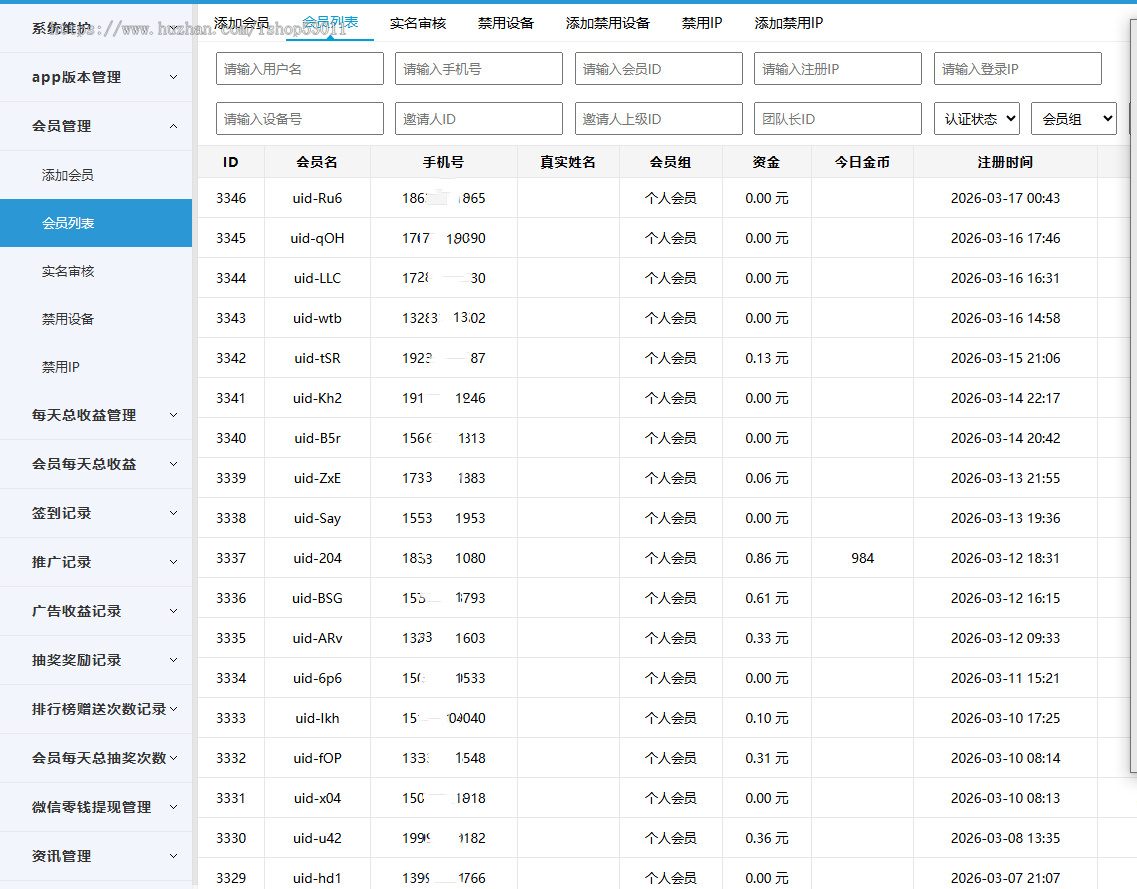
Task: Click registration time 2026-03-08 13:35
Action: (1005, 838)
